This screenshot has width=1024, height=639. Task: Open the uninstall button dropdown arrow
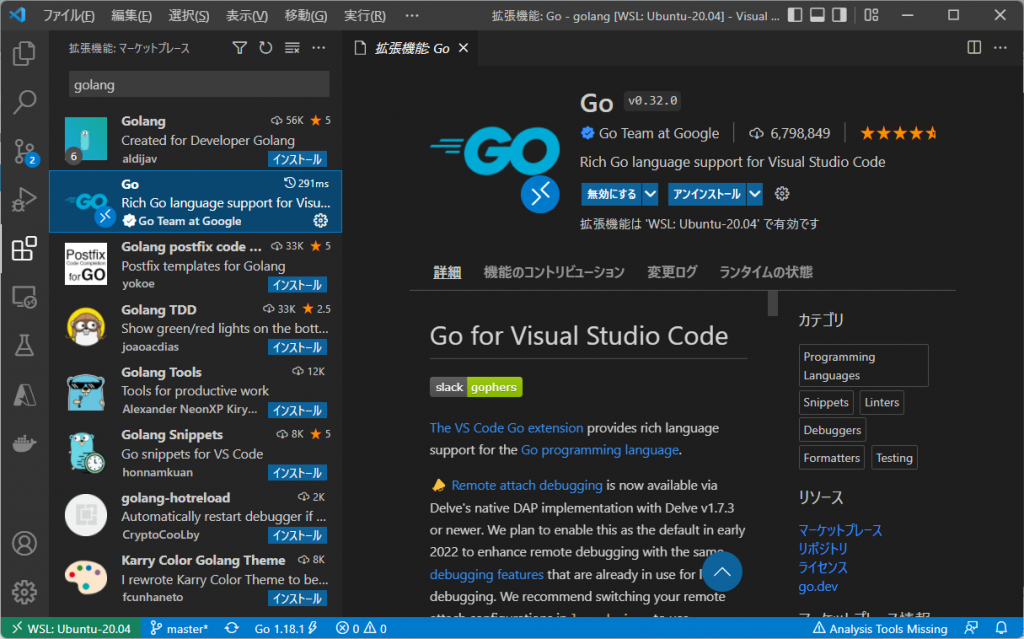pyautogui.click(x=755, y=194)
